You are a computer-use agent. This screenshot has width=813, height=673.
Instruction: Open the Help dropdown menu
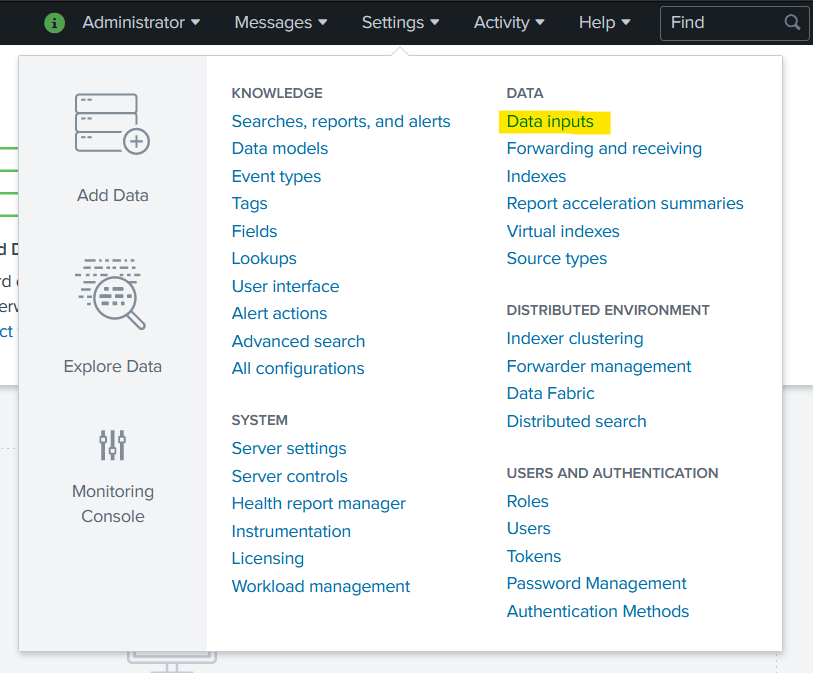604,22
